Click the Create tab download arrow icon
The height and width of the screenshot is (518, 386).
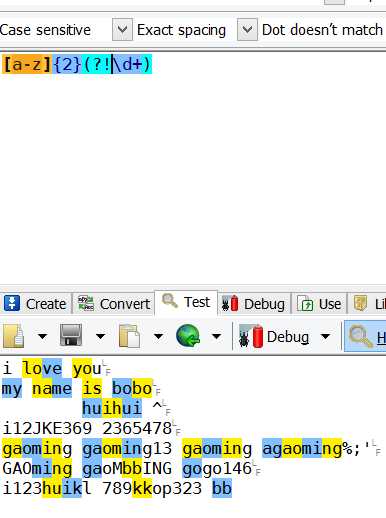[x=12, y=303]
